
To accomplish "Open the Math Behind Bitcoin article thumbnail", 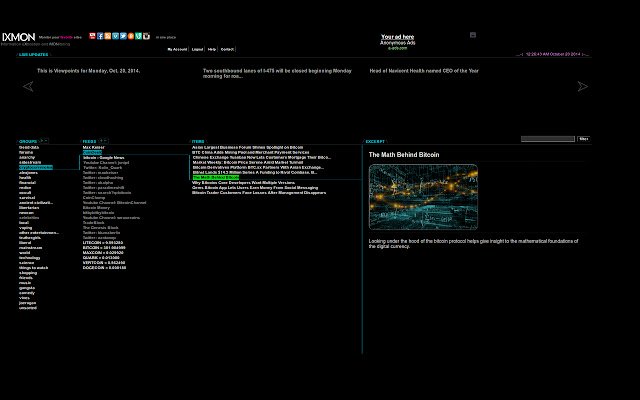I will 423,197.
